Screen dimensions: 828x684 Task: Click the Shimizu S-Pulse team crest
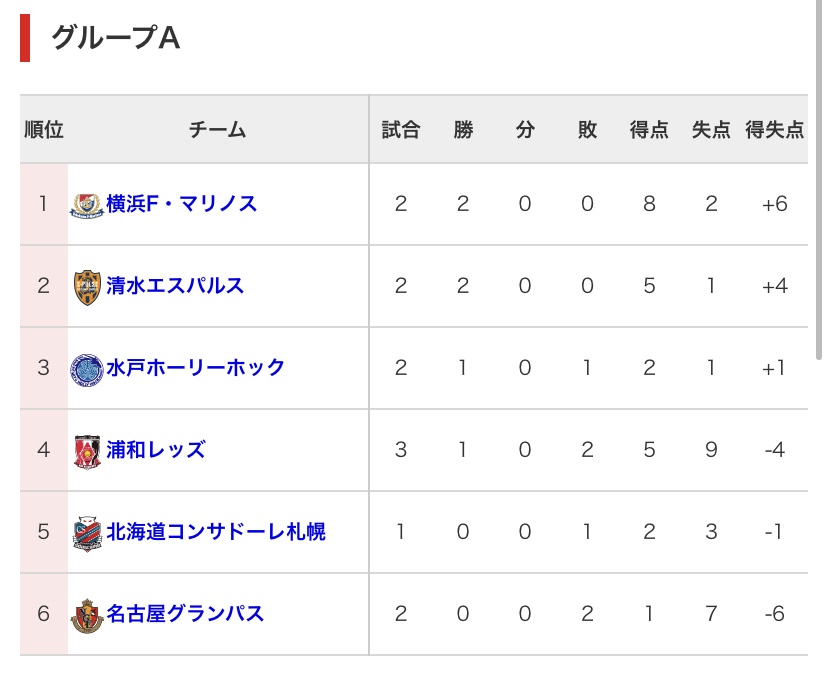[x=87, y=287]
